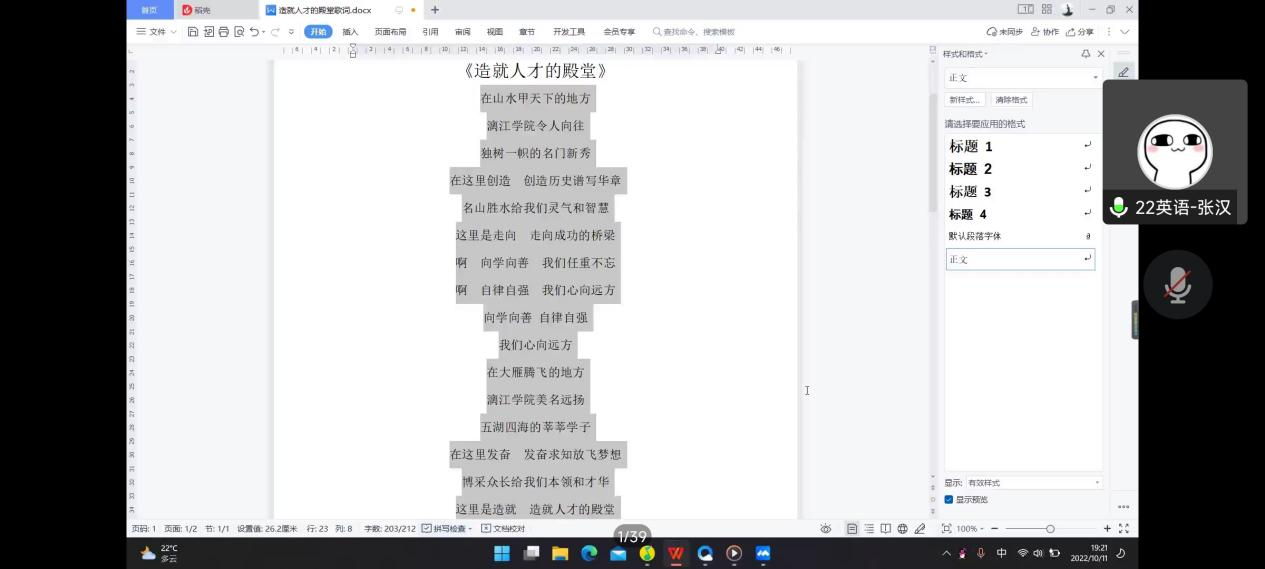
Task: Switch to web layout view icon
Action: point(902,529)
